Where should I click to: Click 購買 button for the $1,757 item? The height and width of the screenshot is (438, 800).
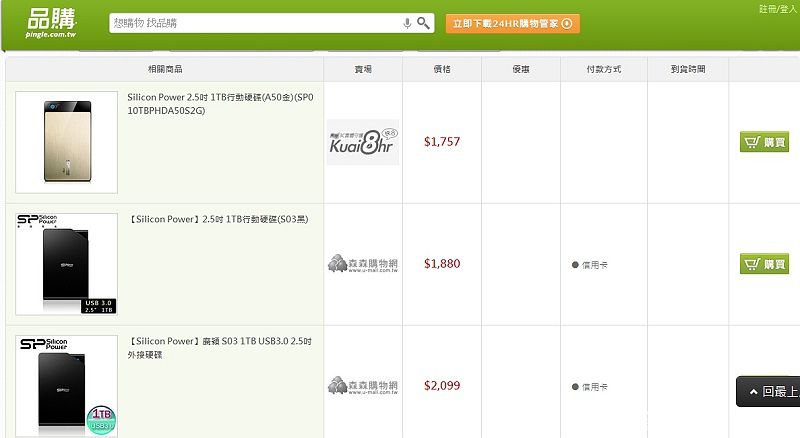pos(764,142)
